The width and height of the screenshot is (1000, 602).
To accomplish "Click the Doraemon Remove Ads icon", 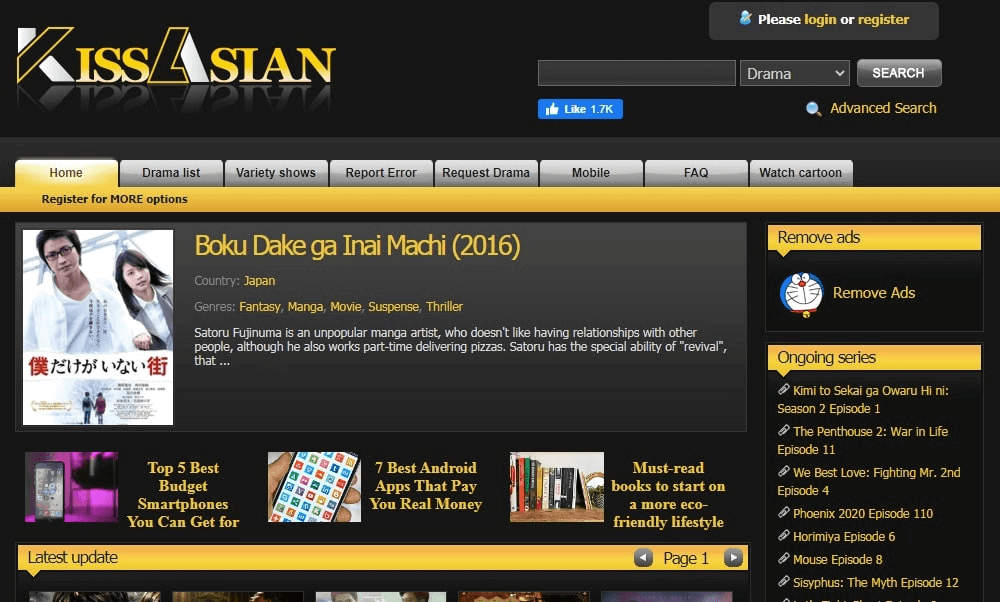I will (x=802, y=294).
